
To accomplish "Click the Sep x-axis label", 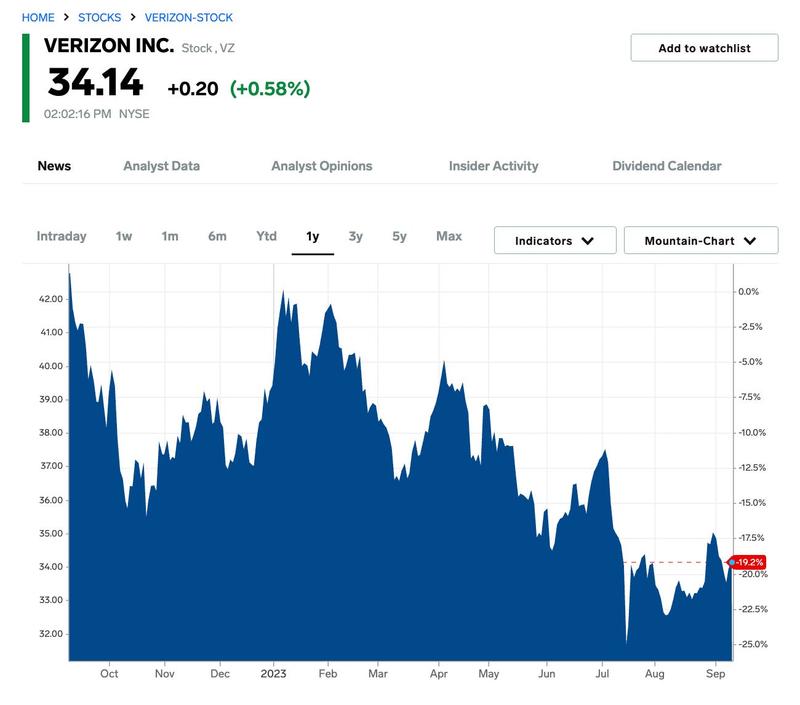I will [x=715, y=673].
